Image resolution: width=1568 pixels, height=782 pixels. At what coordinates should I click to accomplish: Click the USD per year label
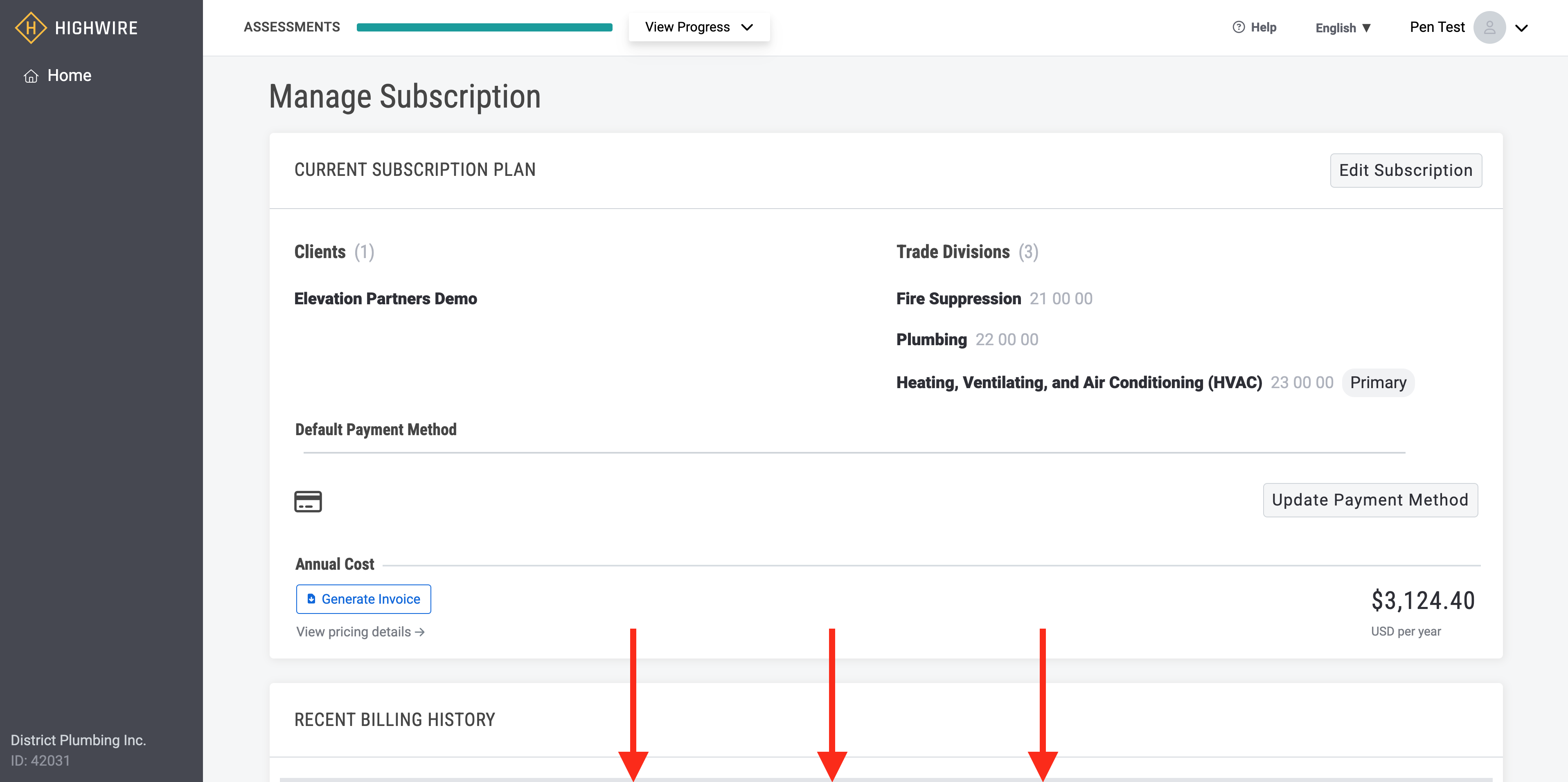pos(1406,631)
